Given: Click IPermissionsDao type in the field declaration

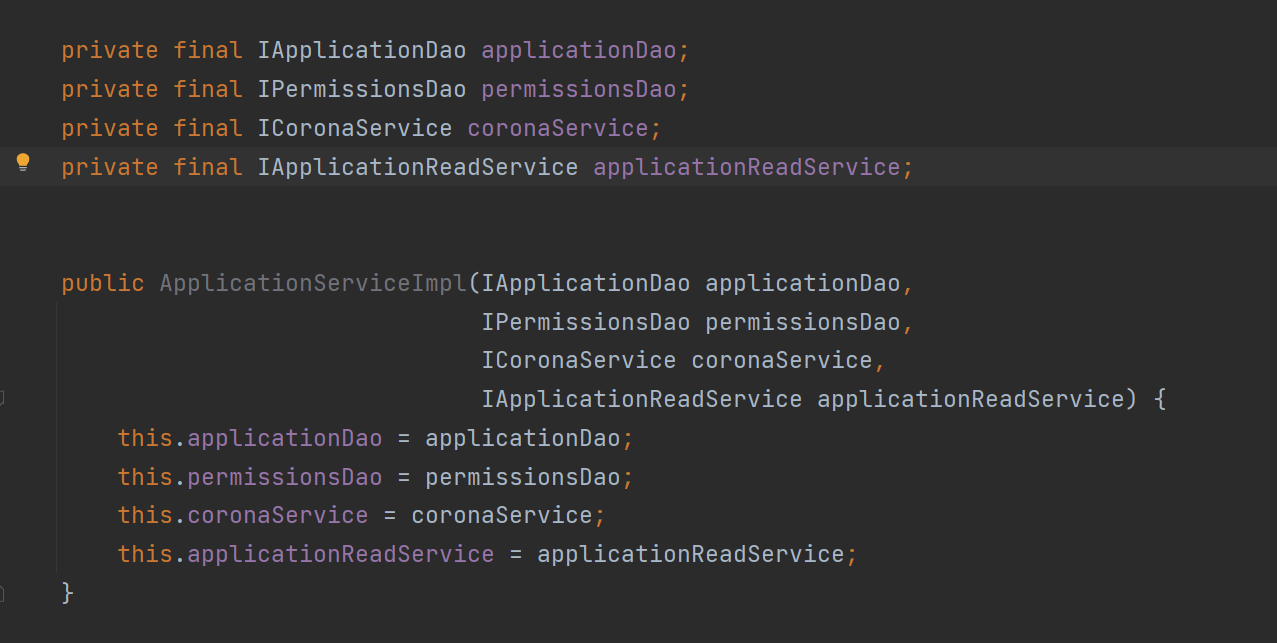Looking at the screenshot, I should pyautogui.click(x=362, y=89).
